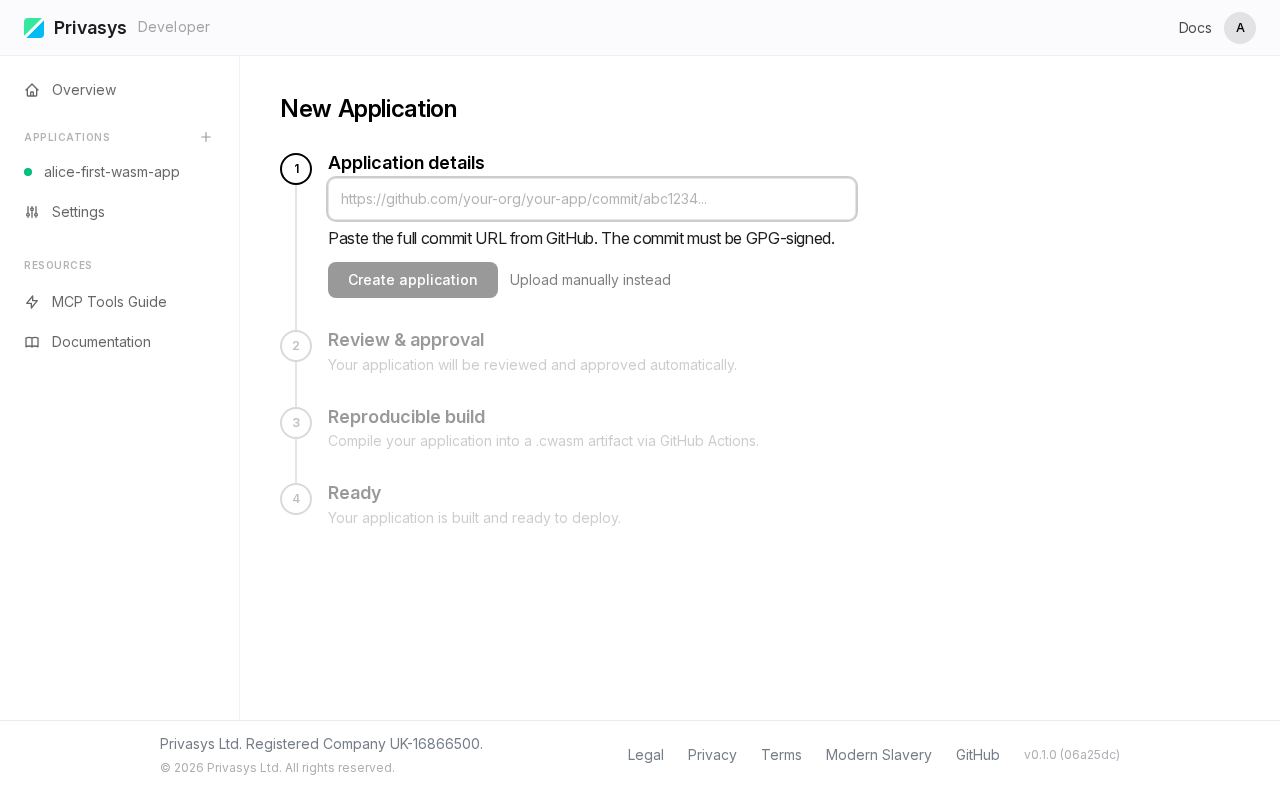Click step 2 circle Review & approval
The width and height of the screenshot is (1280, 789).
(x=296, y=346)
